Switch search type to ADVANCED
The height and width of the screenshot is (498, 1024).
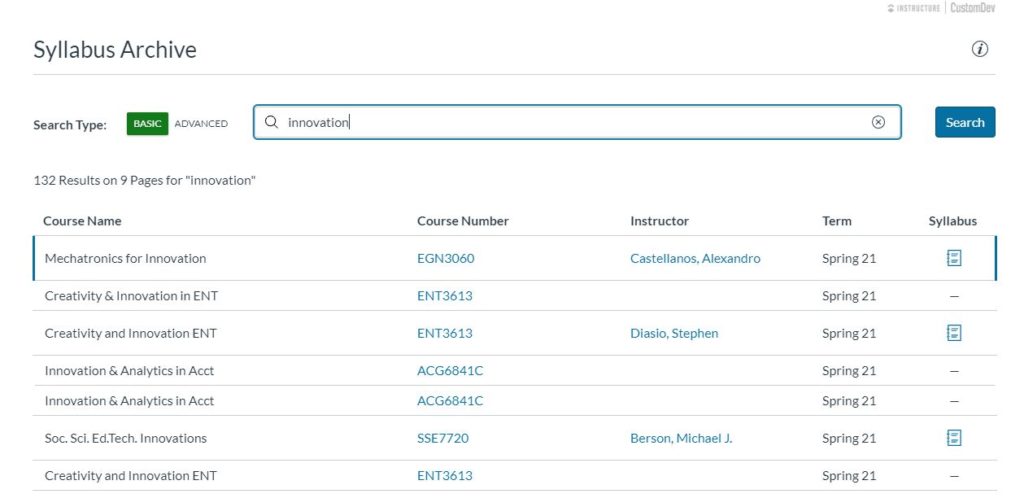coord(201,123)
